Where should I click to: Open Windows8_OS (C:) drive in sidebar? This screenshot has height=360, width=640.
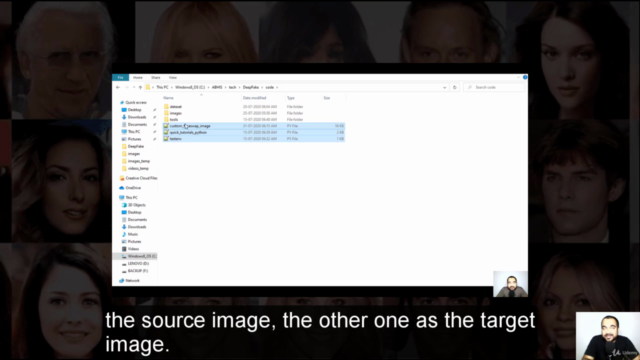pos(142,256)
